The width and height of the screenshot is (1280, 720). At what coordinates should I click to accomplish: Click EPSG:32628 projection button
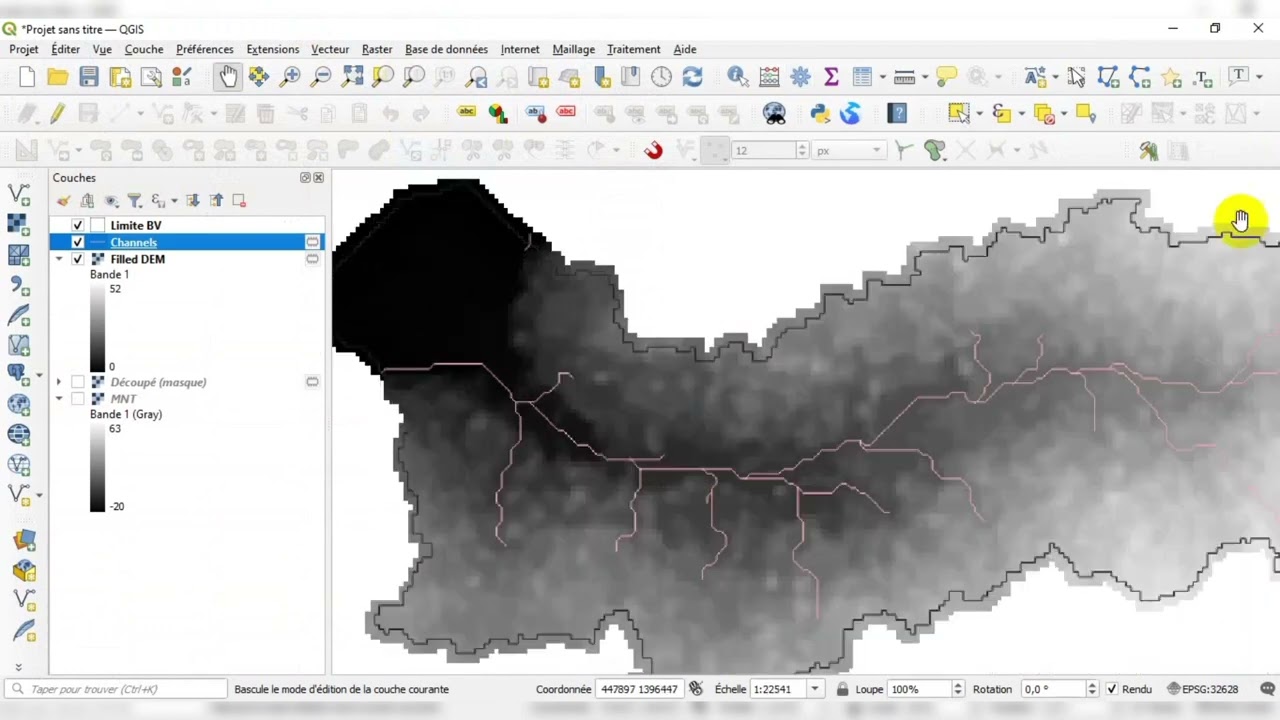click(1201, 689)
